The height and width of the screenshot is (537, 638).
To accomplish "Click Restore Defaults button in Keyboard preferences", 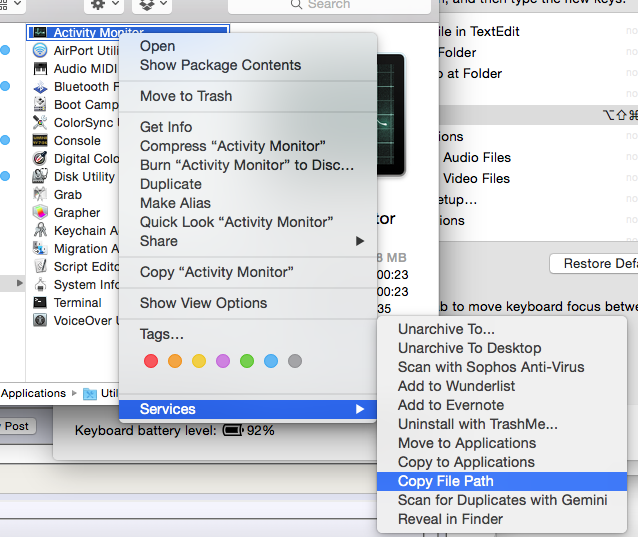I will point(594,264).
